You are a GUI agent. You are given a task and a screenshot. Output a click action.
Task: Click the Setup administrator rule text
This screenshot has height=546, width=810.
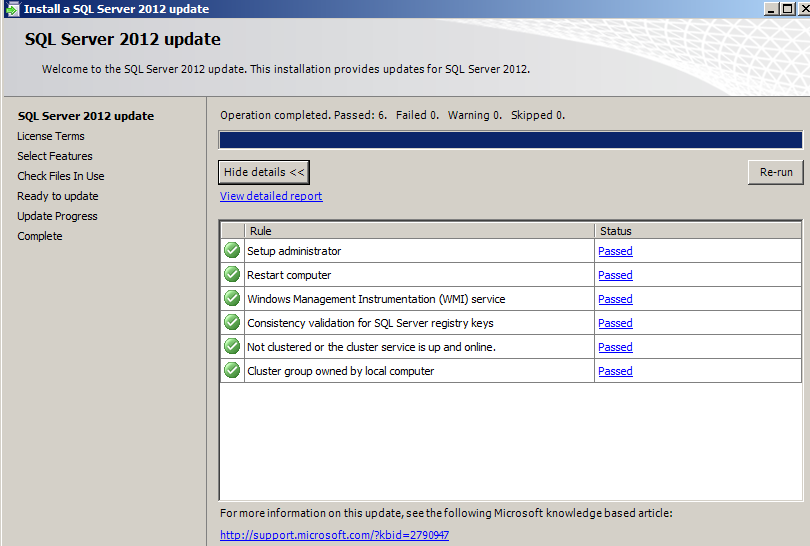(x=294, y=251)
